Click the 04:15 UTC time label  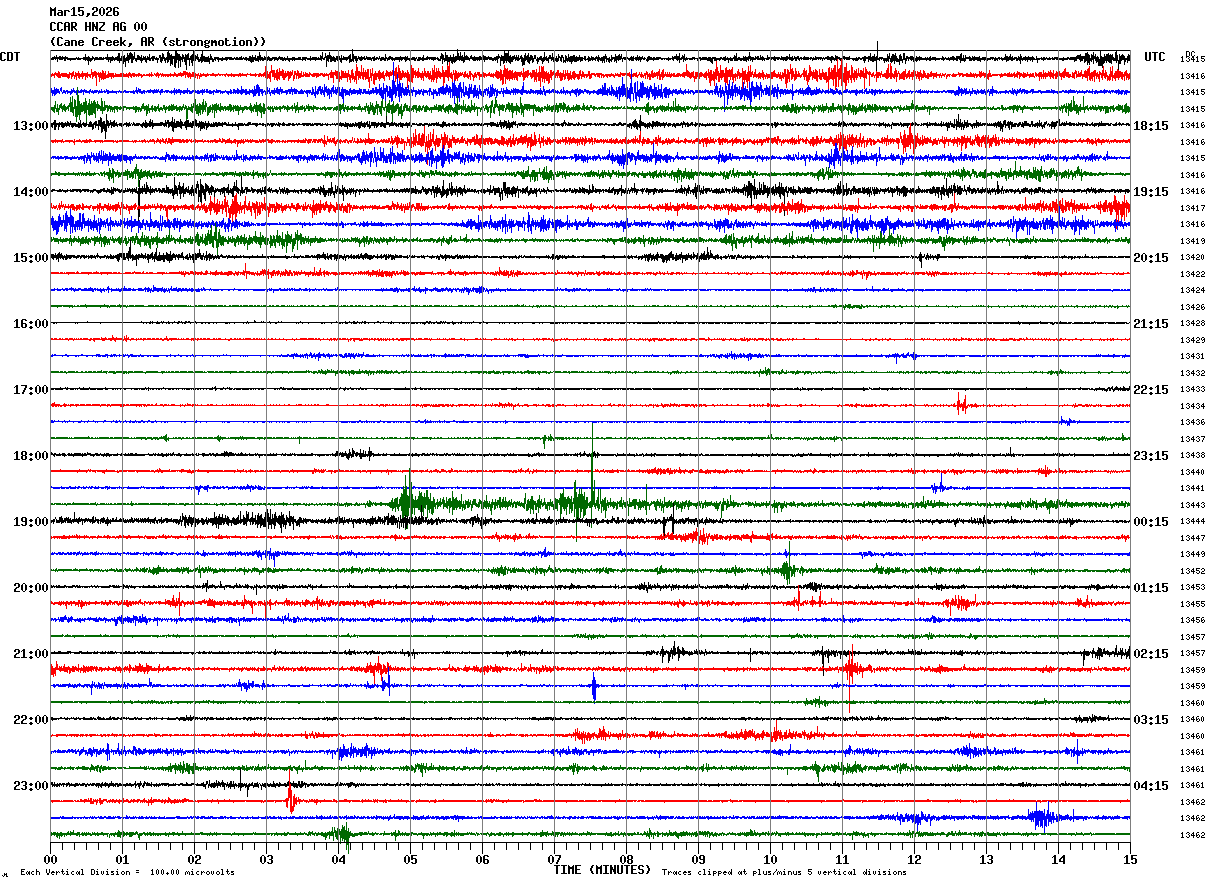(x=1151, y=786)
